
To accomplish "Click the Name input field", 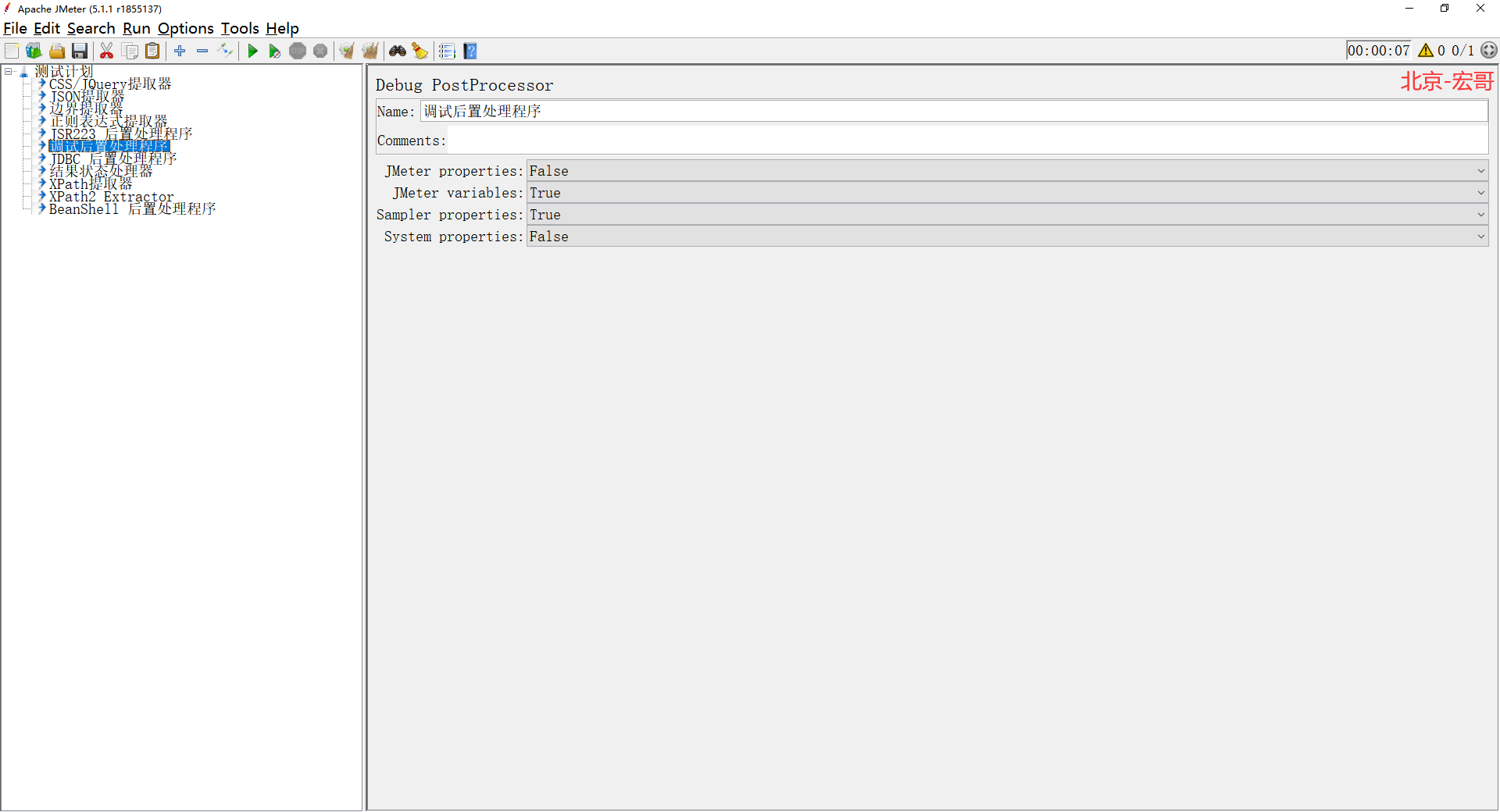I will coord(954,112).
